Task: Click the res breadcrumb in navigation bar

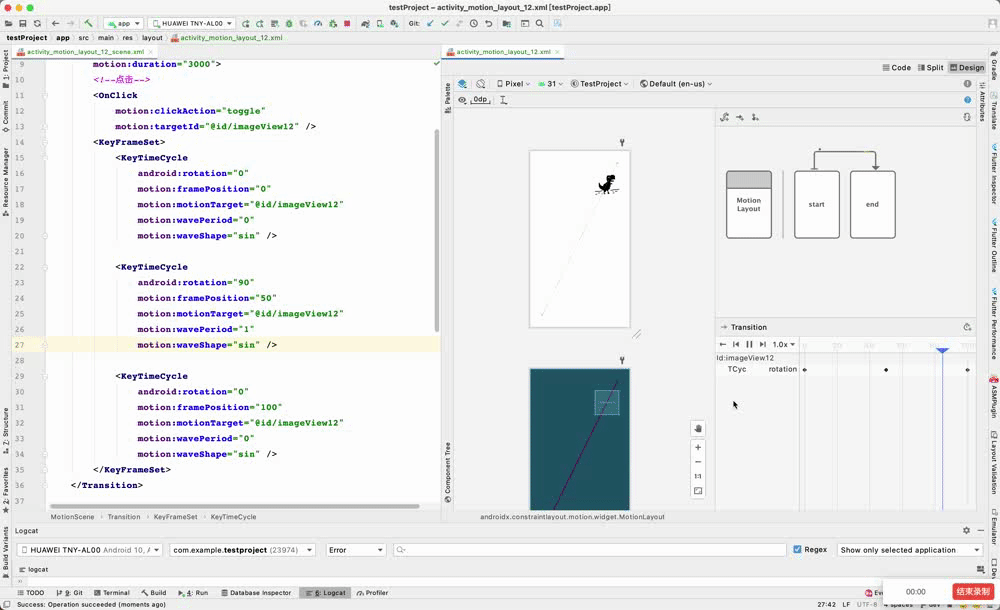Action: pyautogui.click(x=128, y=38)
